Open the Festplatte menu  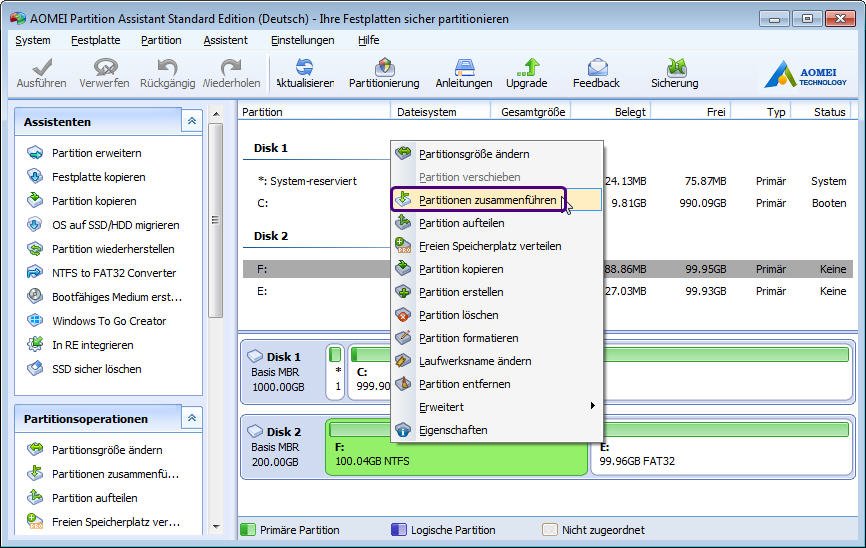pos(96,40)
